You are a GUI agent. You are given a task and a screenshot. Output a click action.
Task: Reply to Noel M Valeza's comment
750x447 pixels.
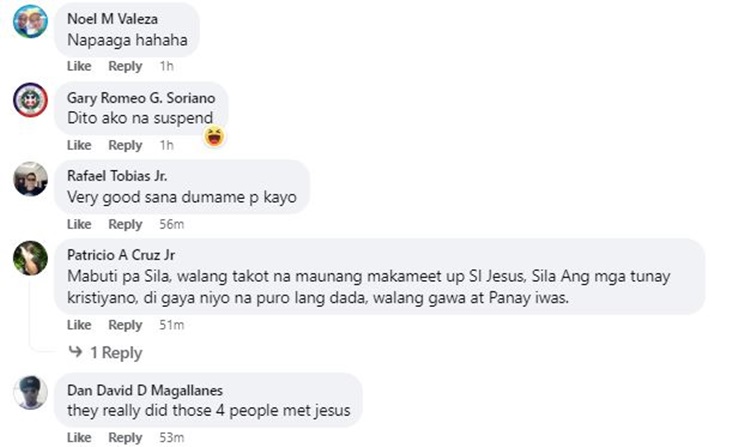click(125, 66)
